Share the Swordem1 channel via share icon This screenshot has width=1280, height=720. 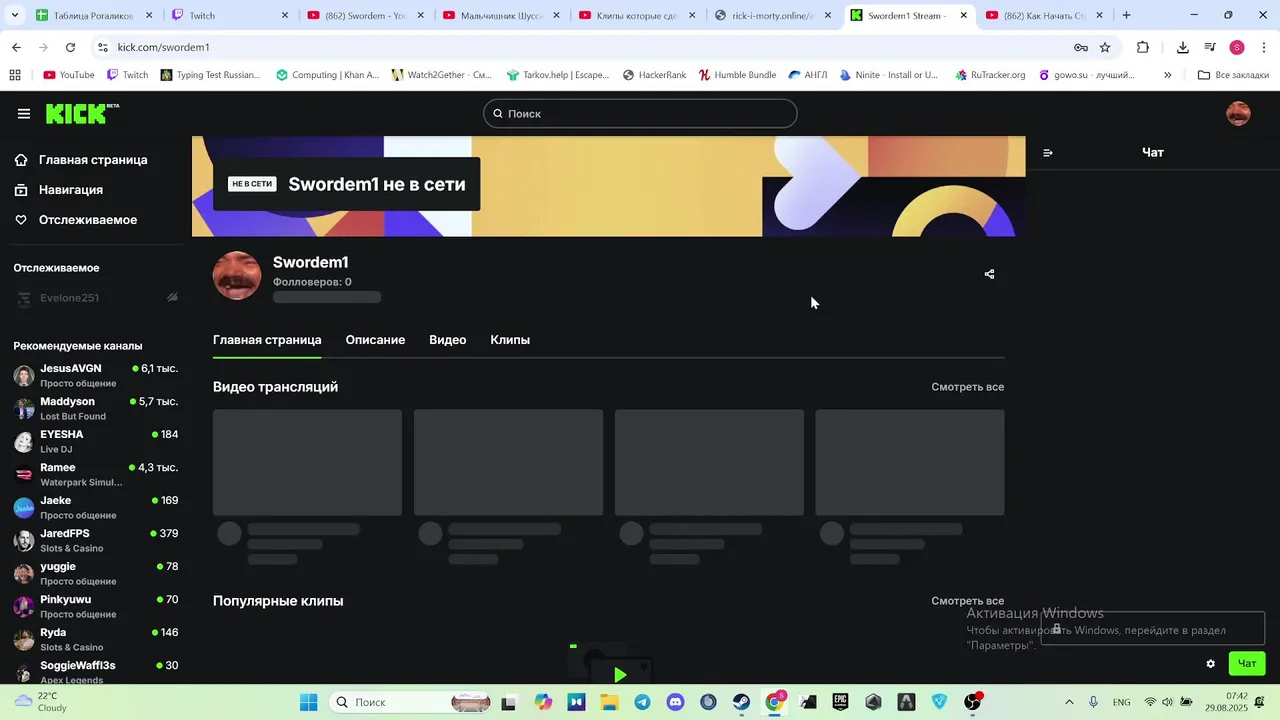989,274
